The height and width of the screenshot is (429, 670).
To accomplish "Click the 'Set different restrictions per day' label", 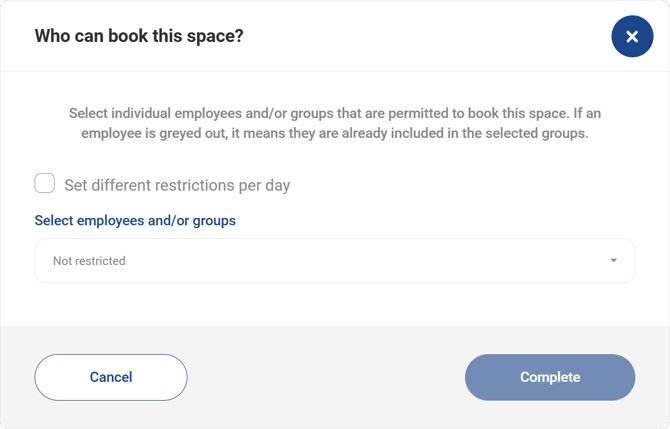I will [x=177, y=185].
